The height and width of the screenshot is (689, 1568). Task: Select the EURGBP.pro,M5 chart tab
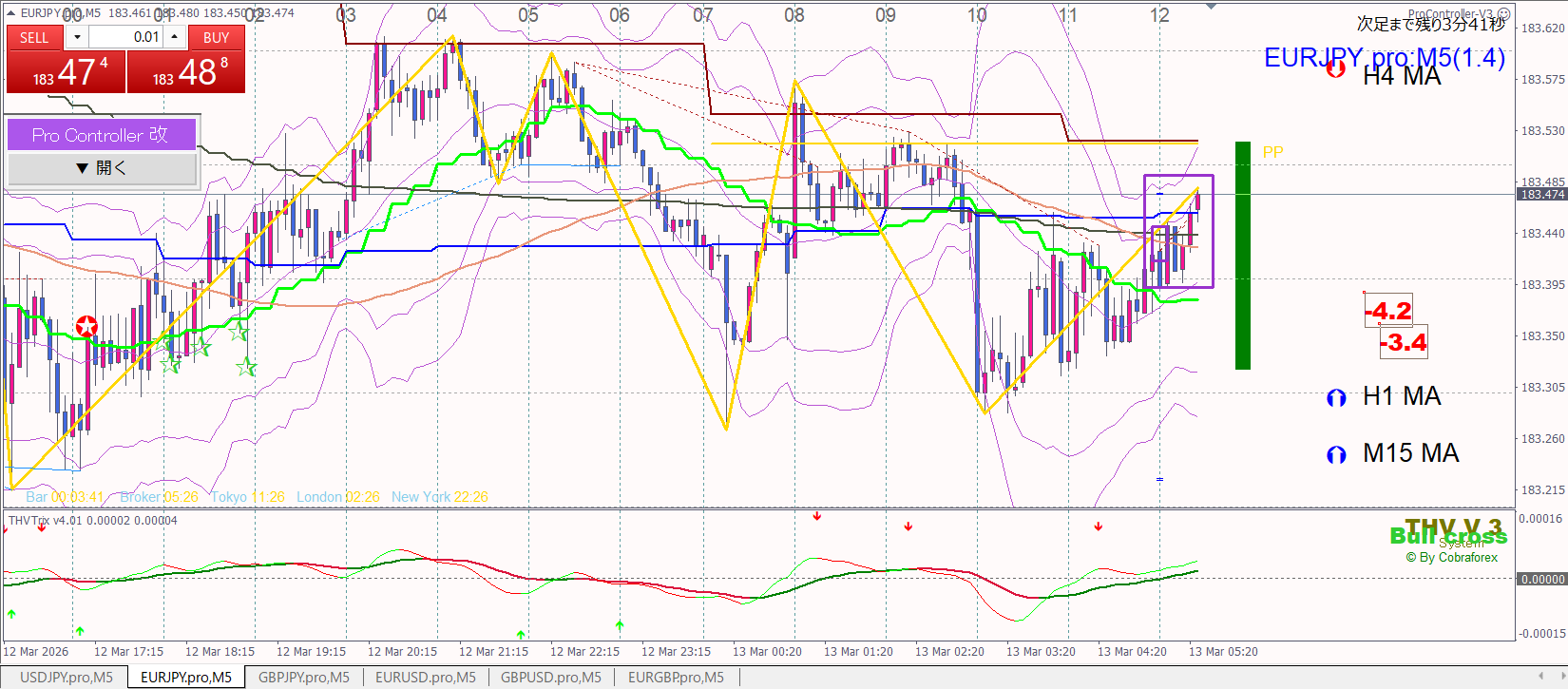click(676, 678)
